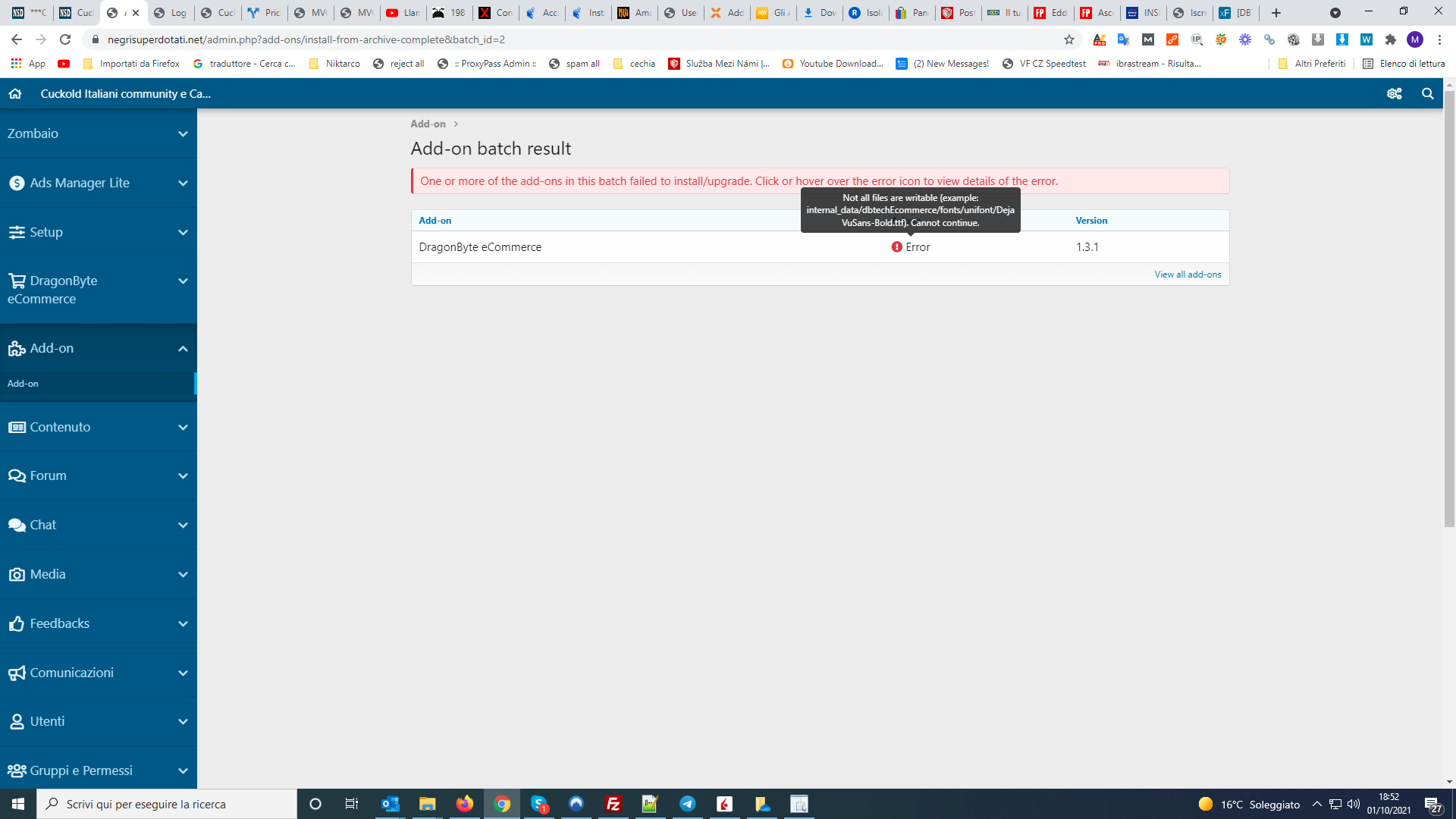1456x819 pixels.
Task: Open the Chrome three-dot menu
Action: pyautogui.click(x=1439, y=39)
